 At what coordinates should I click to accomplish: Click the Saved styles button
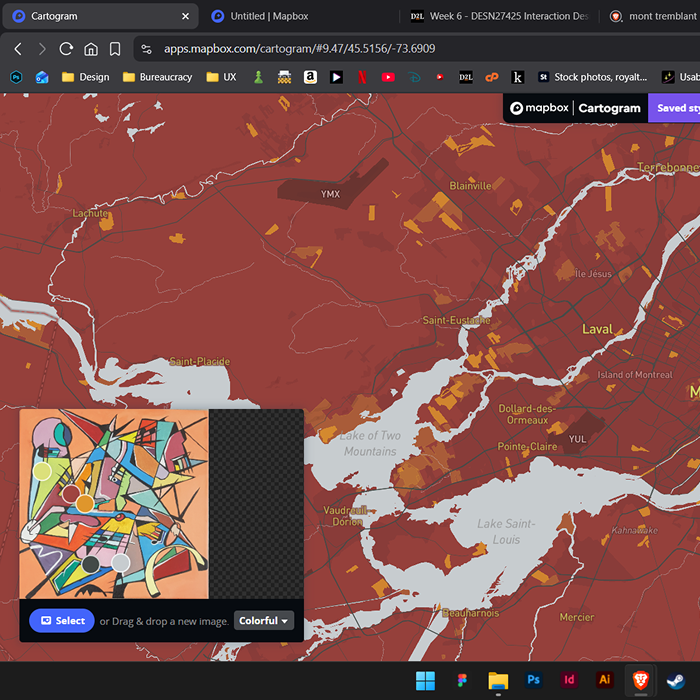click(674, 108)
